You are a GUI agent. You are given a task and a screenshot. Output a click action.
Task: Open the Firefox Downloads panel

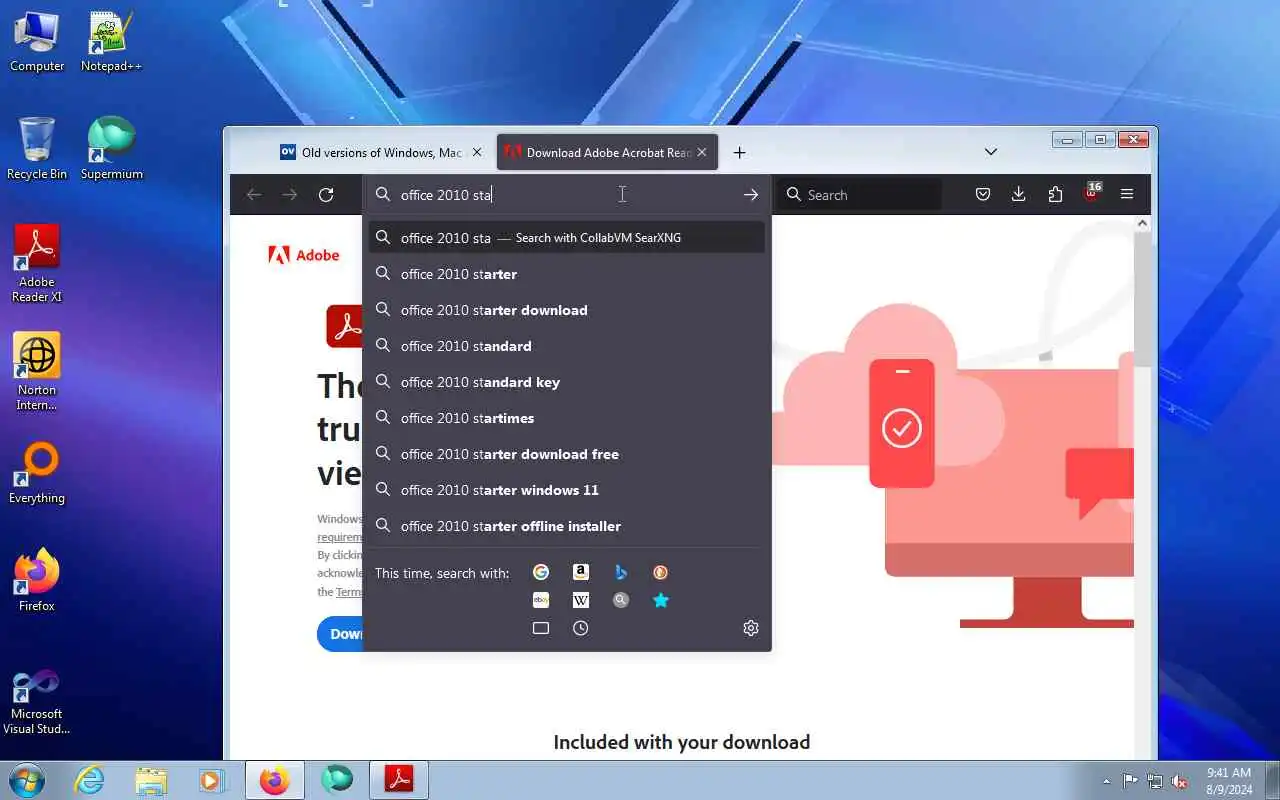tap(1019, 195)
